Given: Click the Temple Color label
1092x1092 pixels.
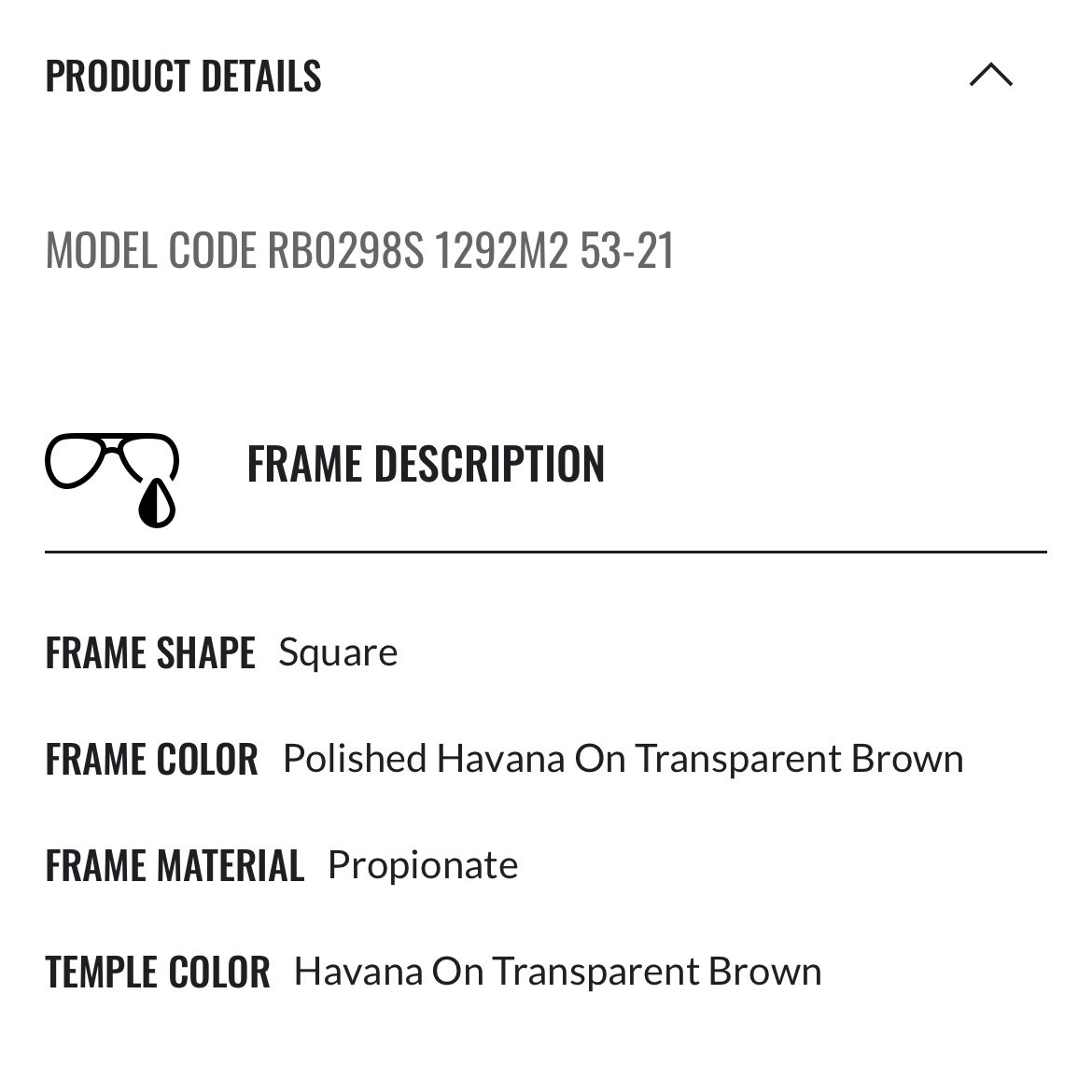Looking at the screenshot, I should click(x=158, y=973).
